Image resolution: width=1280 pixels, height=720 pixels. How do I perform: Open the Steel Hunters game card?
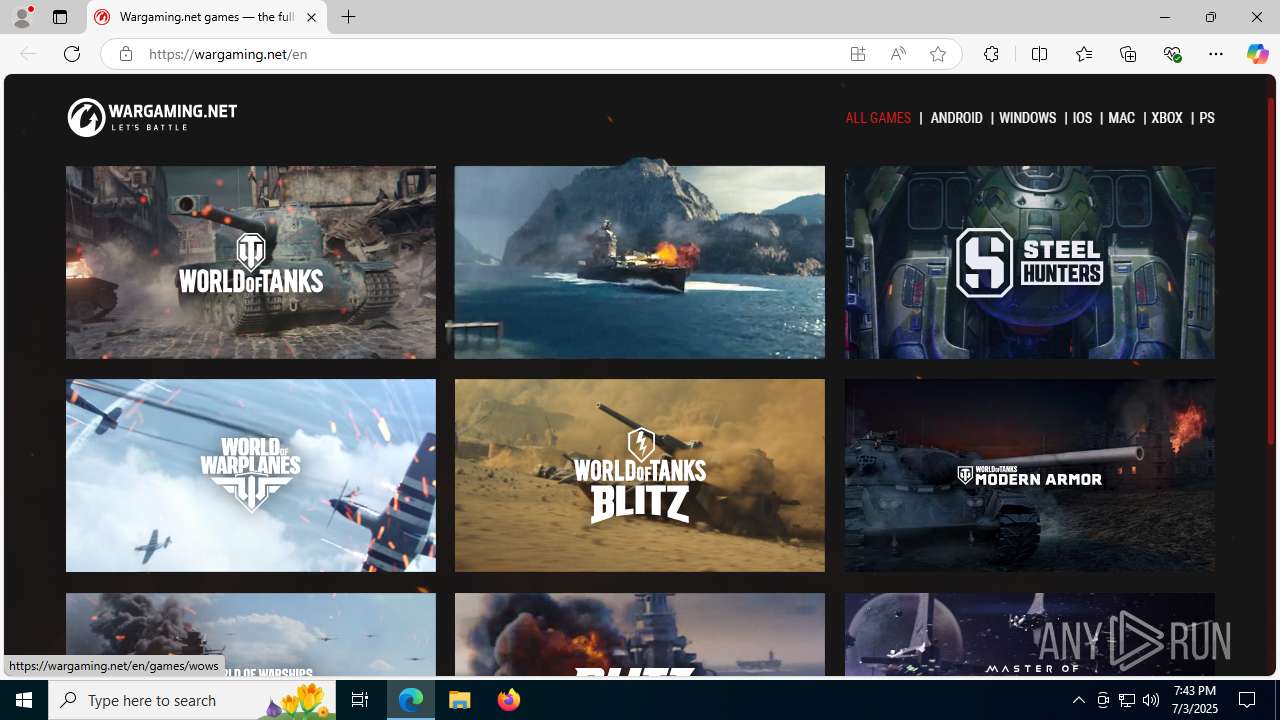(x=1029, y=262)
